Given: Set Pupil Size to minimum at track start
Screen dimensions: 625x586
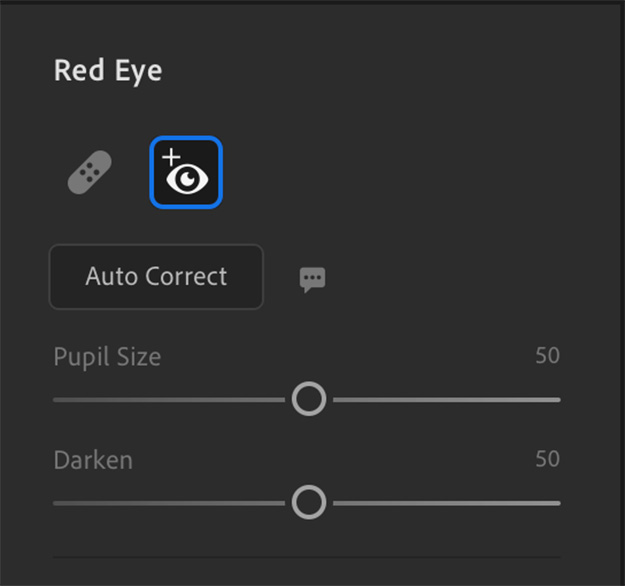Looking at the screenshot, I should click(x=55, y=399).
